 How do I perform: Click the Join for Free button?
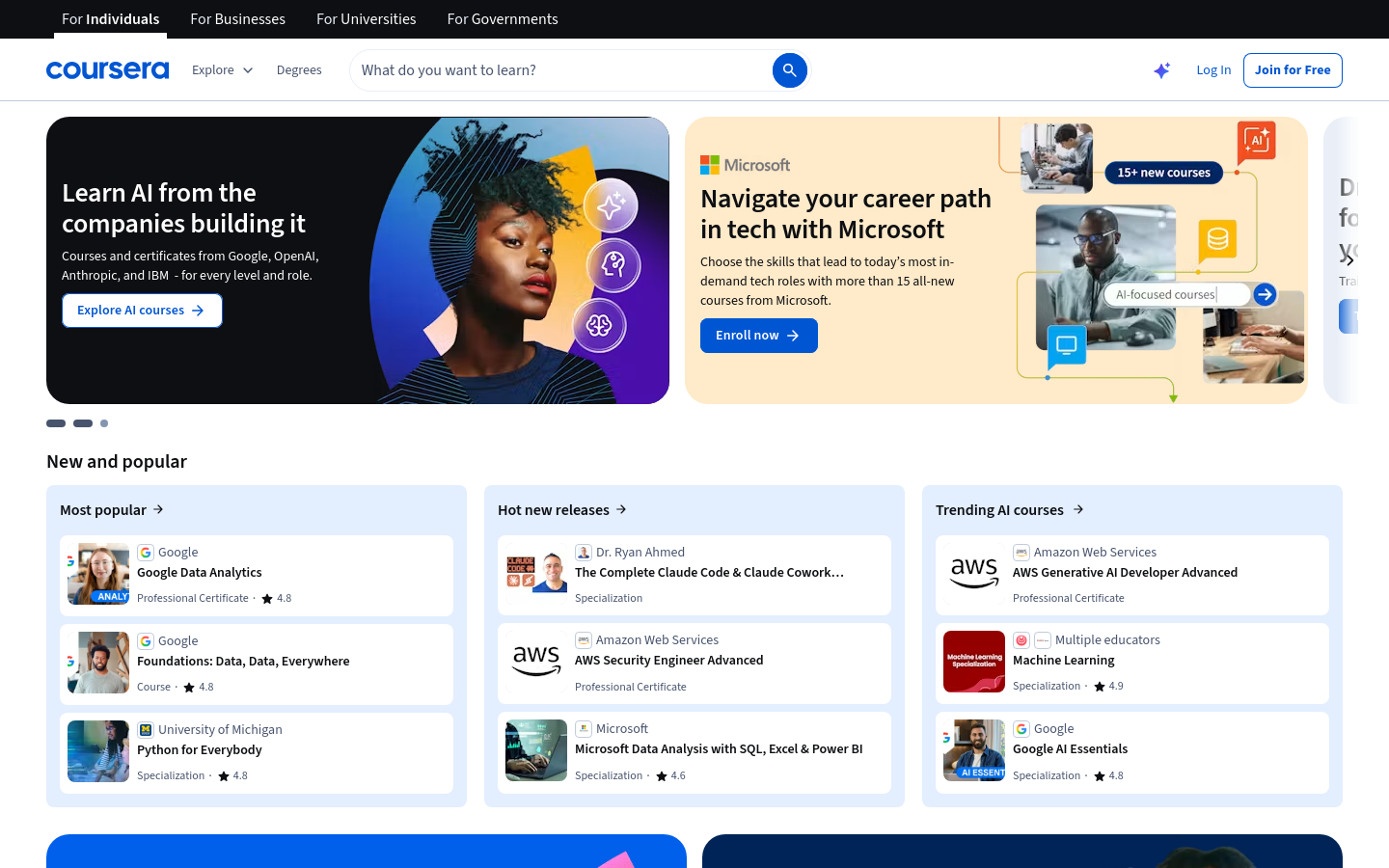1293,70
